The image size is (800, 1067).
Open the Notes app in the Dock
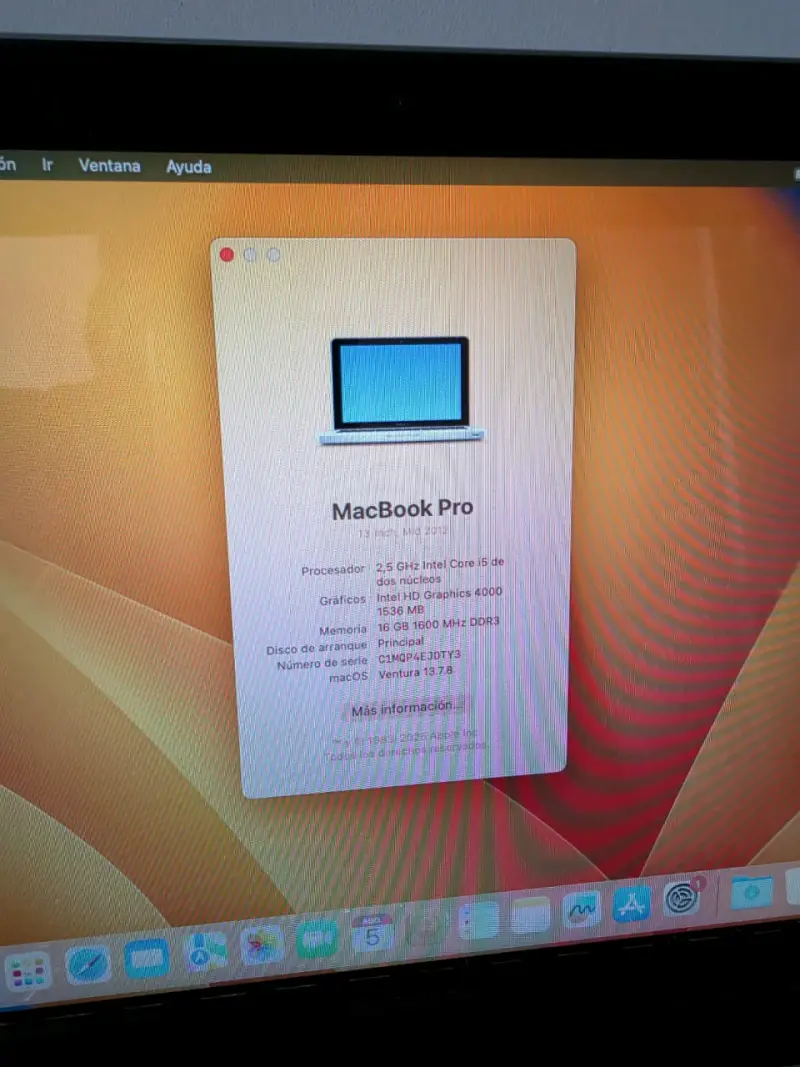point(530,915)
